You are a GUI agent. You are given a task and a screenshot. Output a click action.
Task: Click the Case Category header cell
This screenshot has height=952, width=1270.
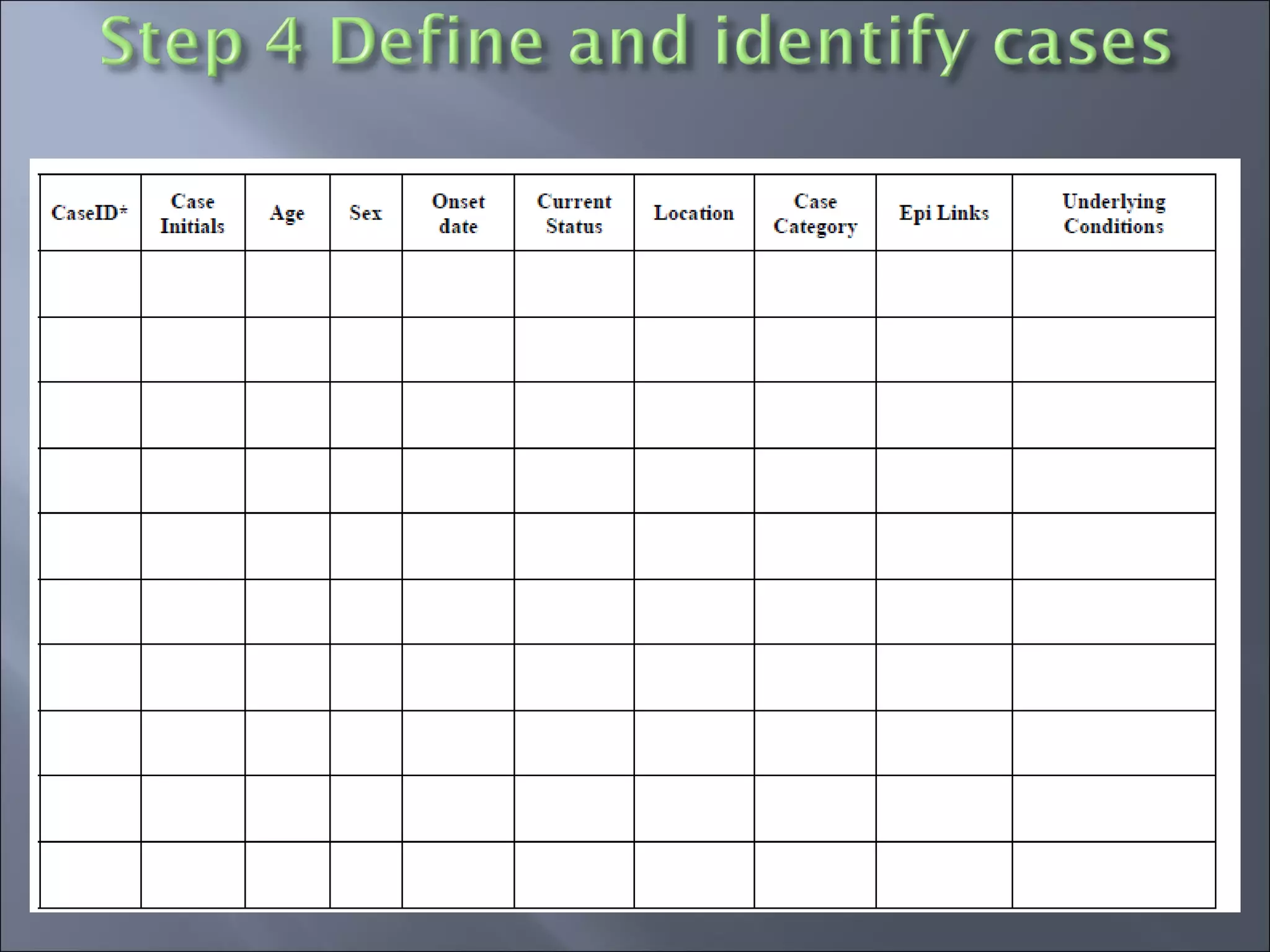pyautogui.click(x=815, y=213)
